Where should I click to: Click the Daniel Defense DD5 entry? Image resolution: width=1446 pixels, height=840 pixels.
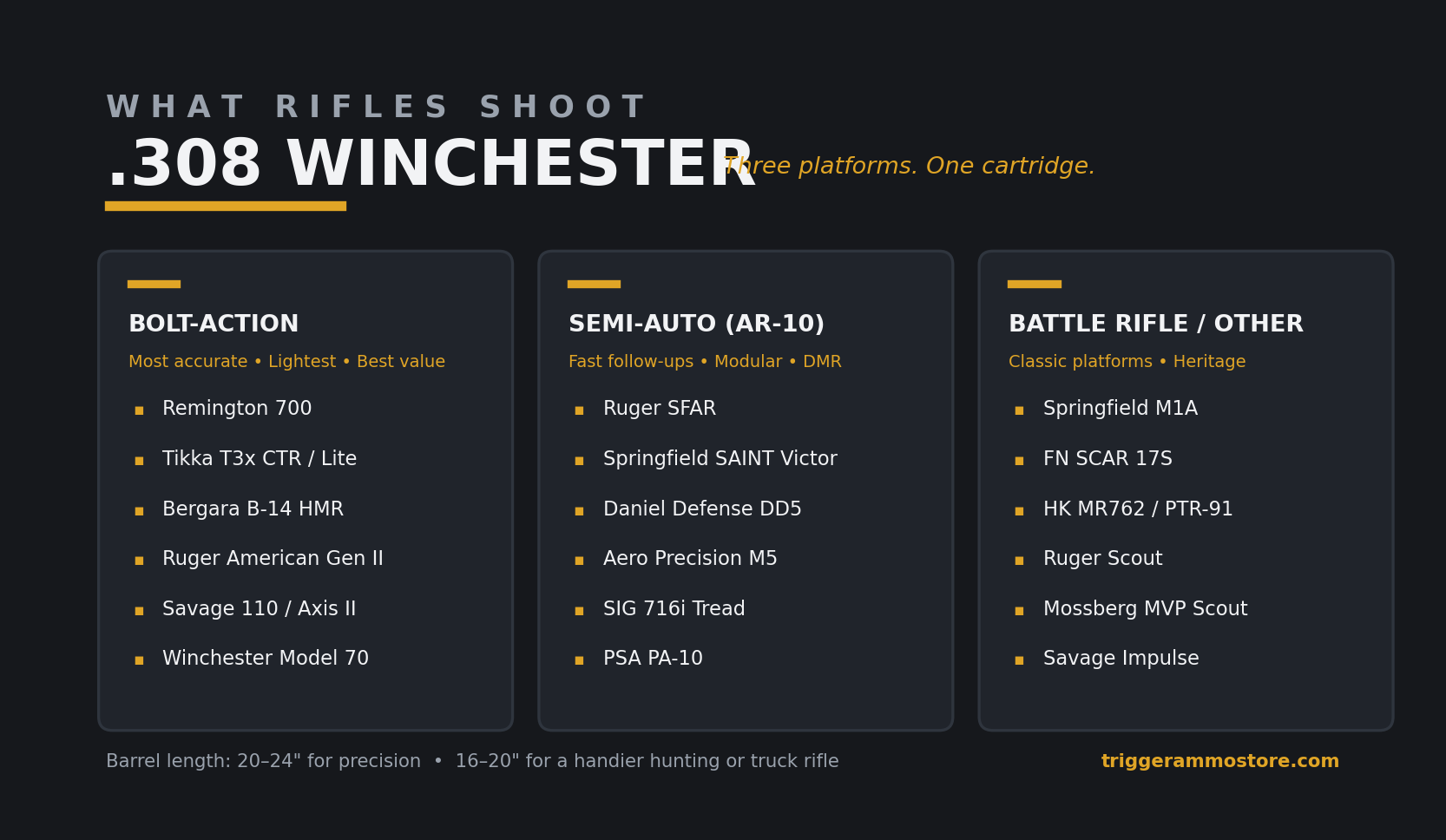point(702,509)
